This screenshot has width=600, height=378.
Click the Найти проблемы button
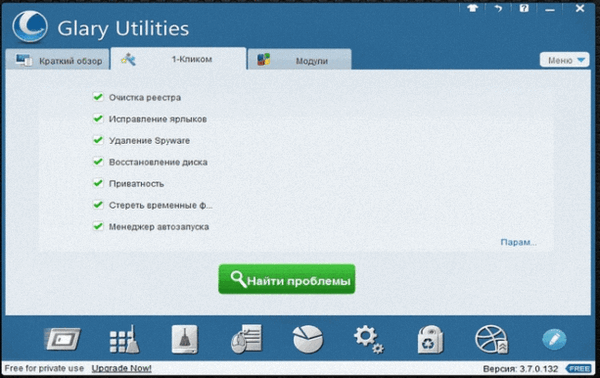click(287, 279)
